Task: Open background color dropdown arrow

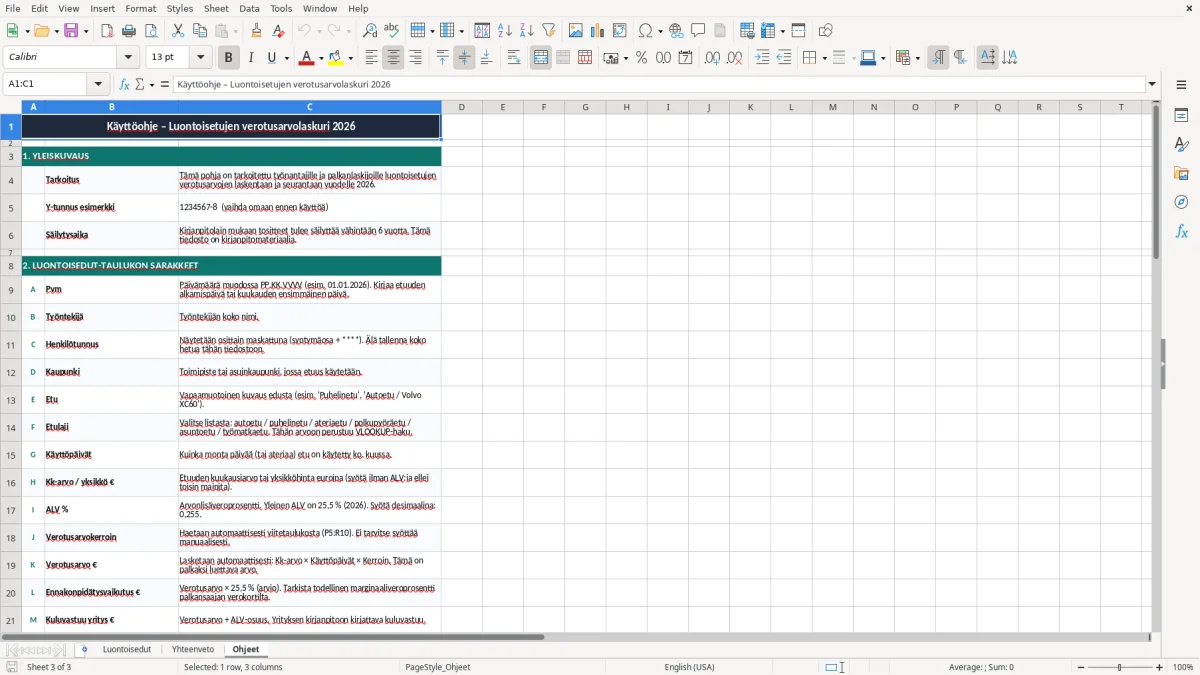Action: pos(351,58)
